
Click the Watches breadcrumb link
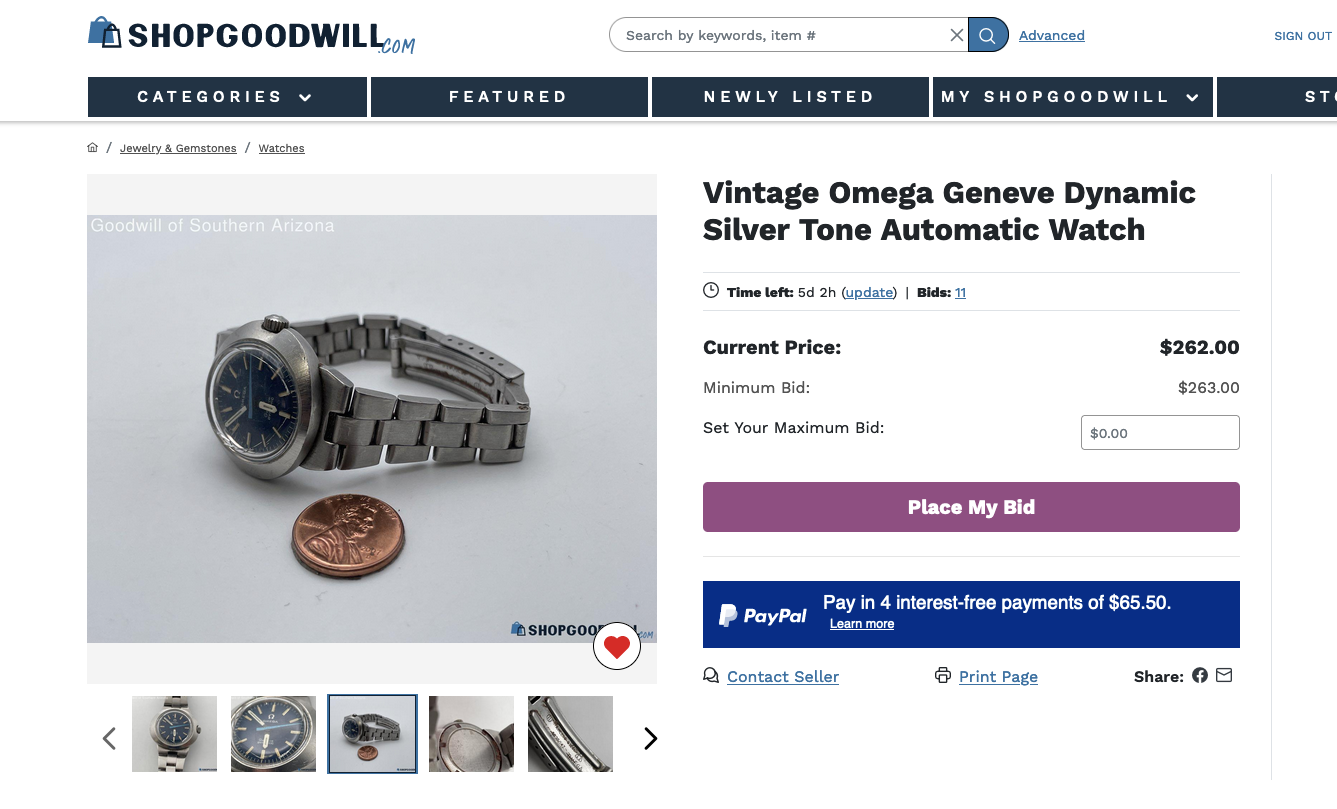281,148
